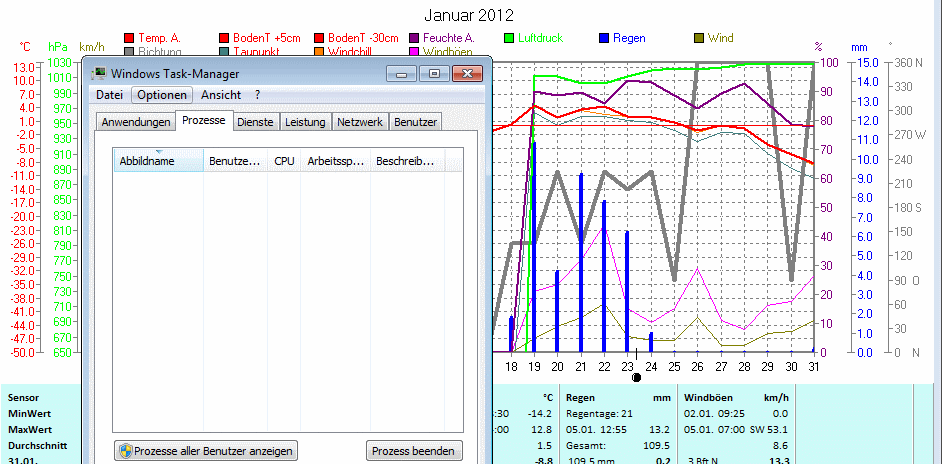The height and width of the screenshot is (464, 942).
Task: Click the olive Wind legend swatch
Action: (699, 38)
